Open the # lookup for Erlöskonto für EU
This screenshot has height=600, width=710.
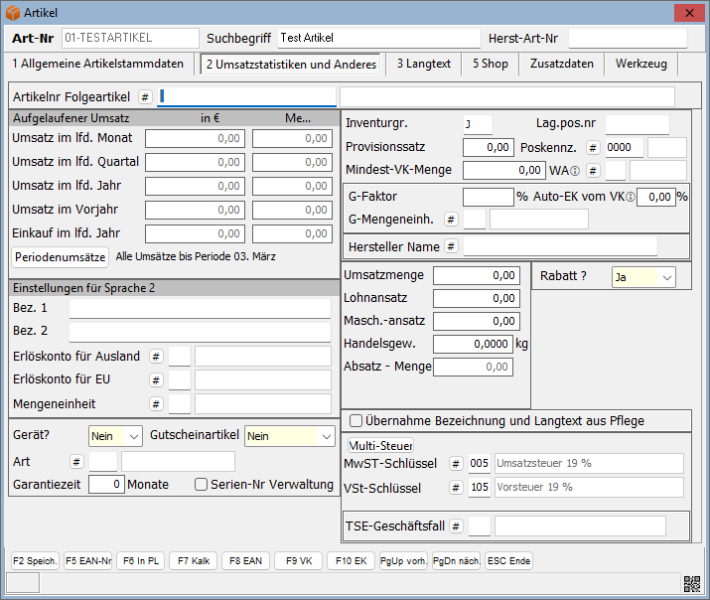point(155,380)
